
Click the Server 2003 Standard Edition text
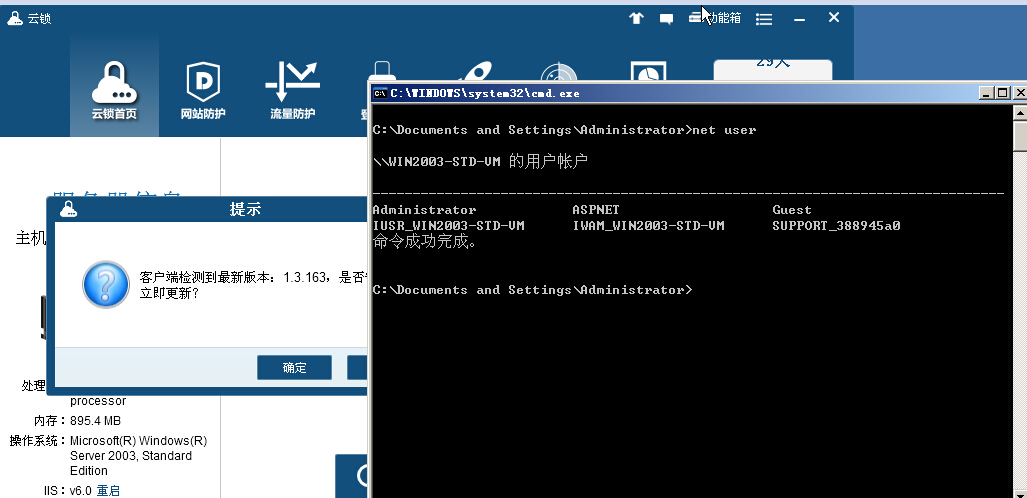tap(131, 463)
